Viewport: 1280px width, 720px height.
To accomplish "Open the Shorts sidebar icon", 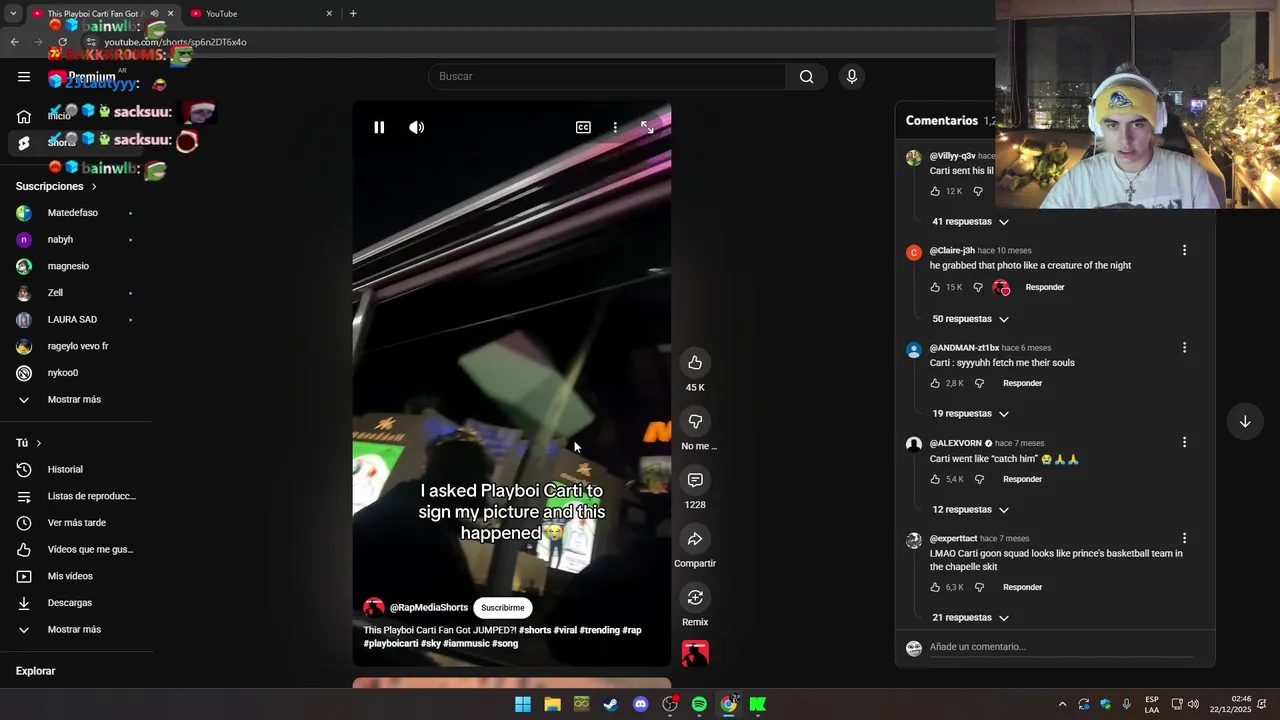I will coord(24,143).
